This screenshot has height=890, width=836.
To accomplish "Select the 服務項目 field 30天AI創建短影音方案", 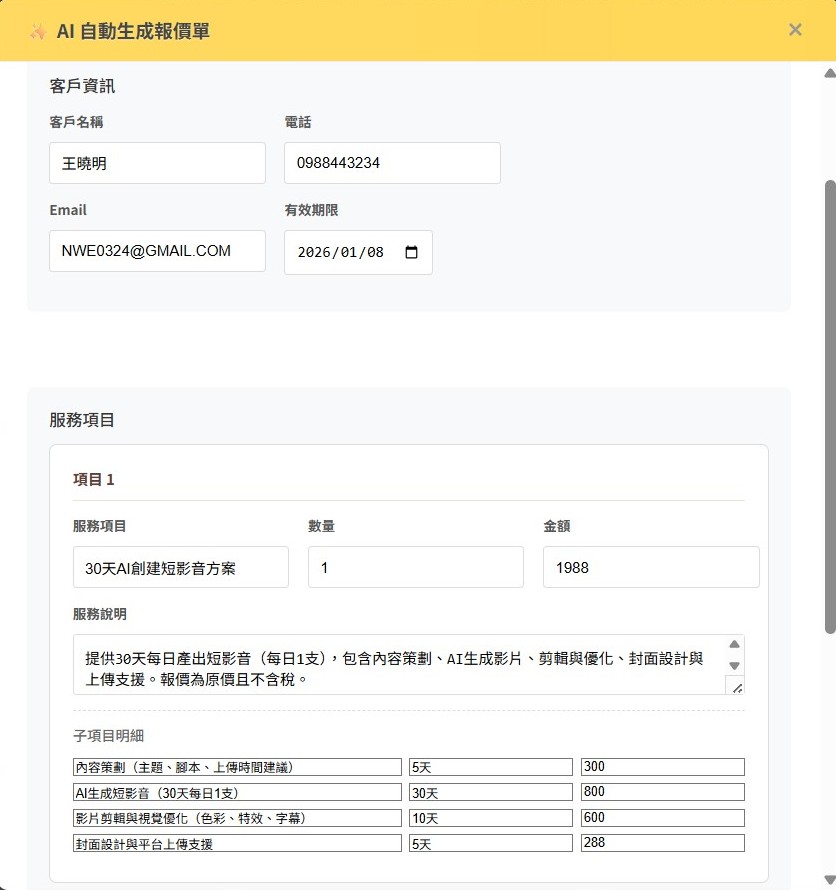I will tap(180, 566).
